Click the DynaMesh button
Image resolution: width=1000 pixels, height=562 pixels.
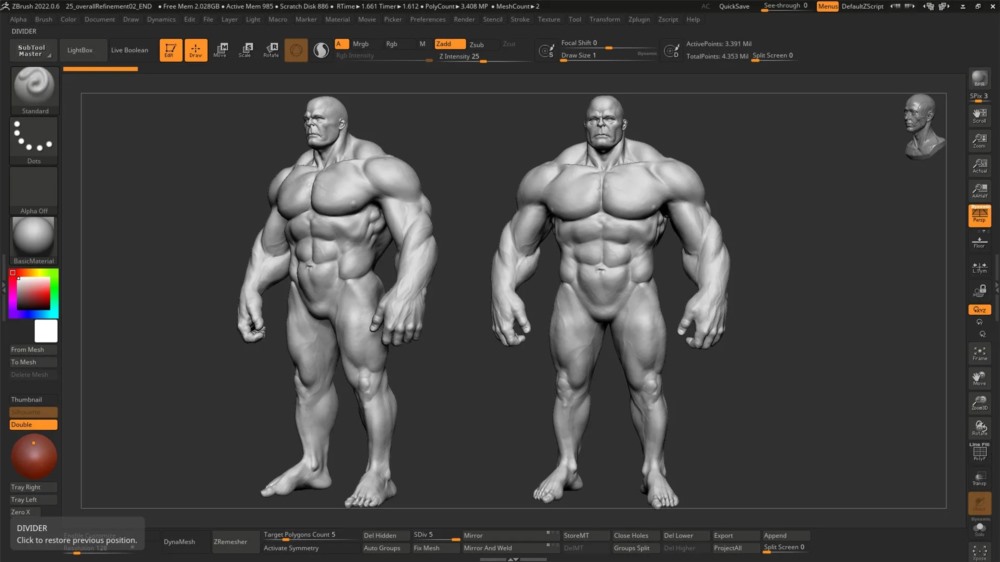179,542
